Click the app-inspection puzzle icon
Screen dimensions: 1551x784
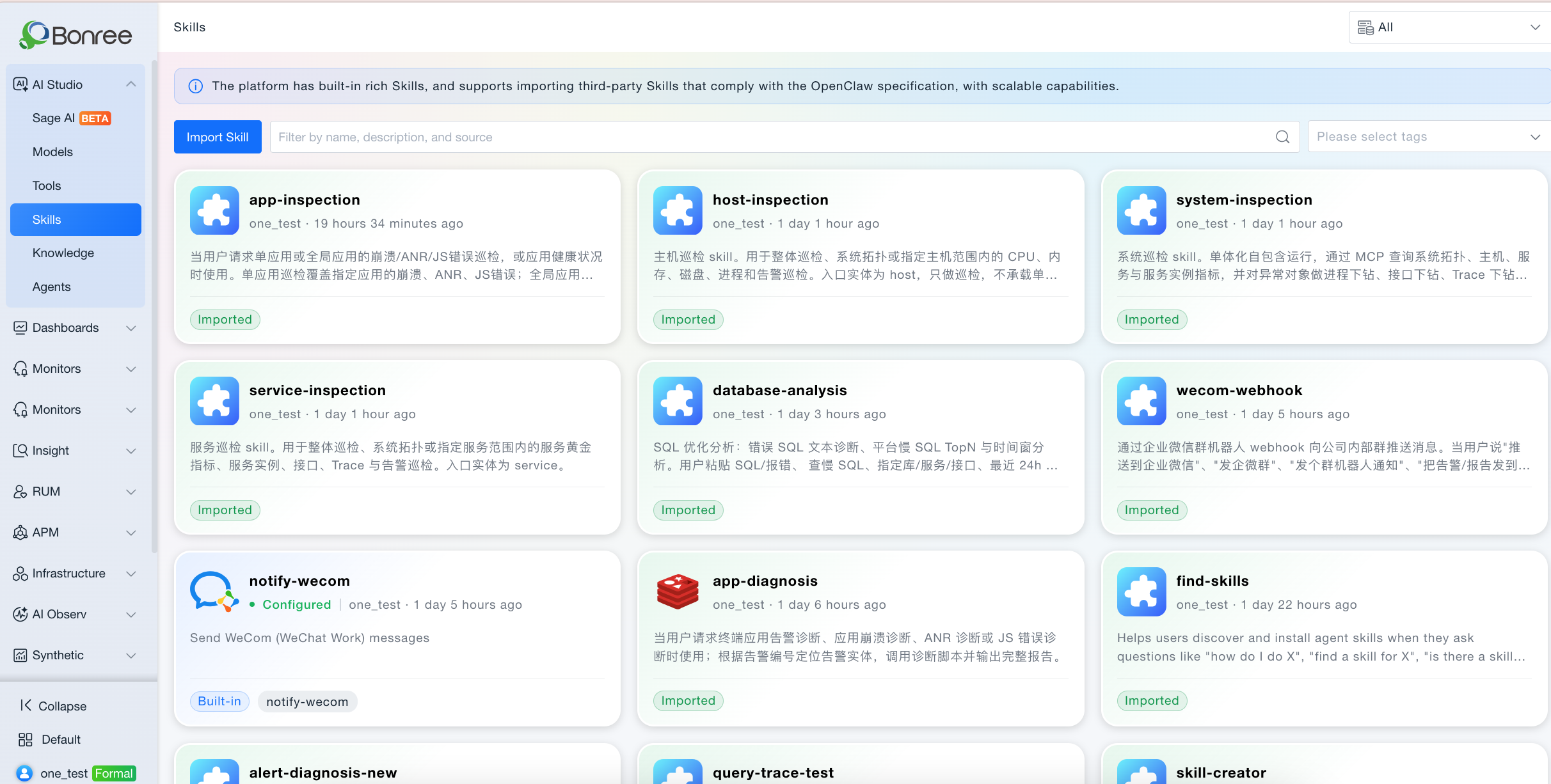[214, 210]
